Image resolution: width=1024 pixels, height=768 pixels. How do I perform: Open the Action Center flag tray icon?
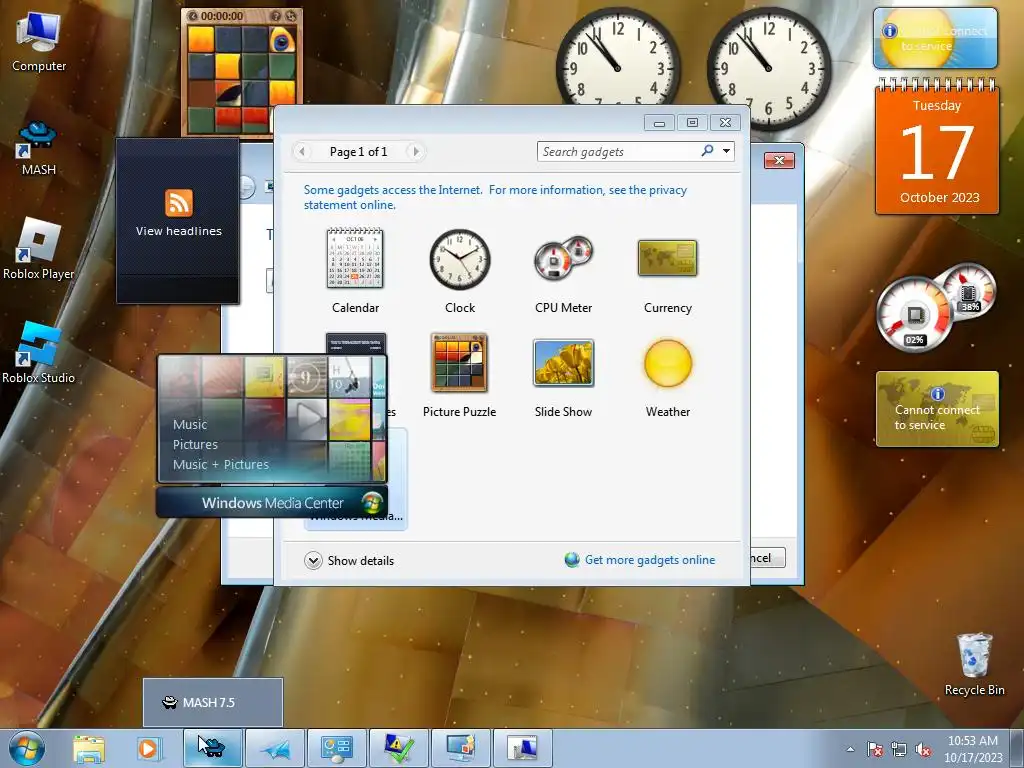click(x=874, y=749)
